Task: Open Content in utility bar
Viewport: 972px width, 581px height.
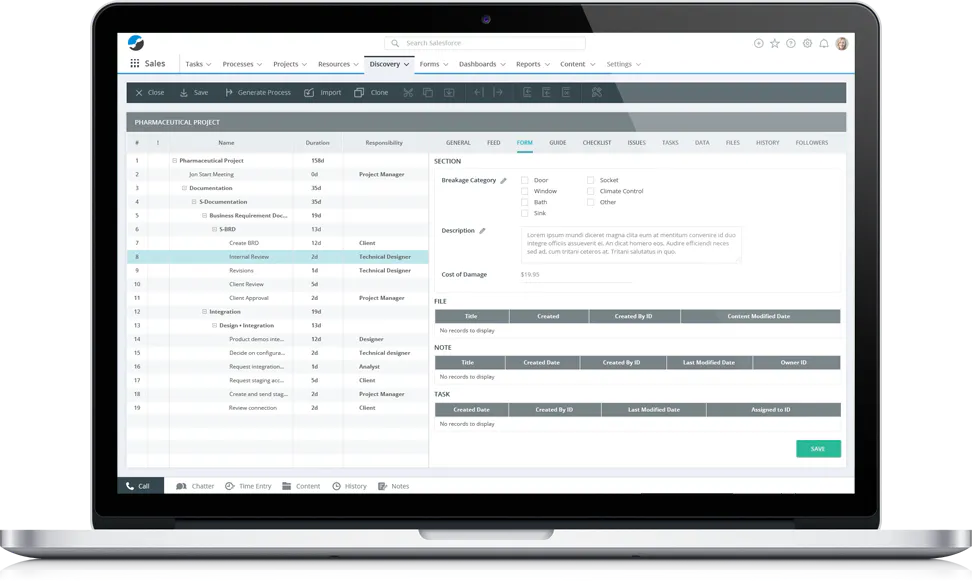Action: click(x=301, y=486)
